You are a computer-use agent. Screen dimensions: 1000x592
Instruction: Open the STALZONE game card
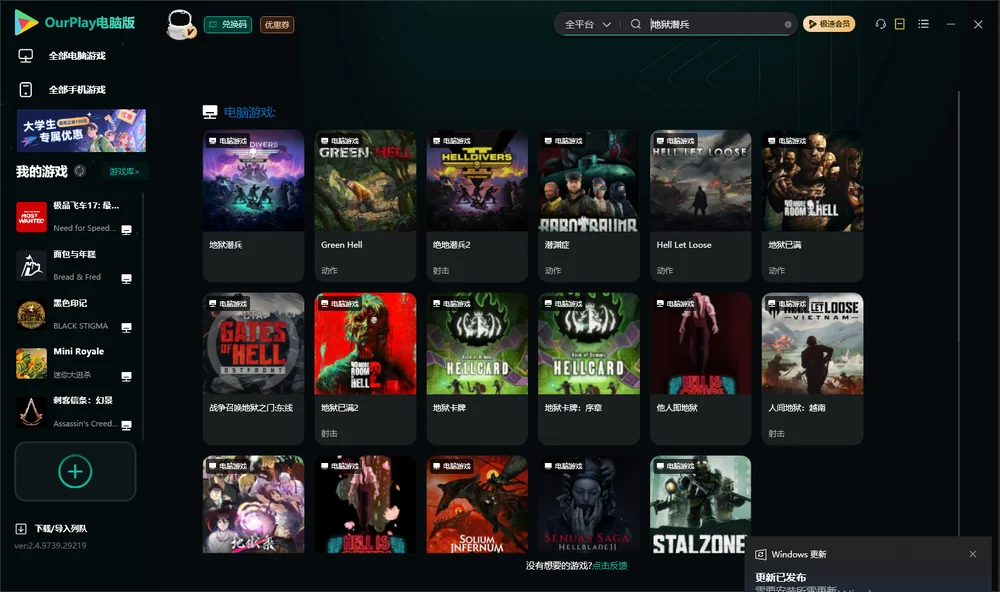pos(700,504)
